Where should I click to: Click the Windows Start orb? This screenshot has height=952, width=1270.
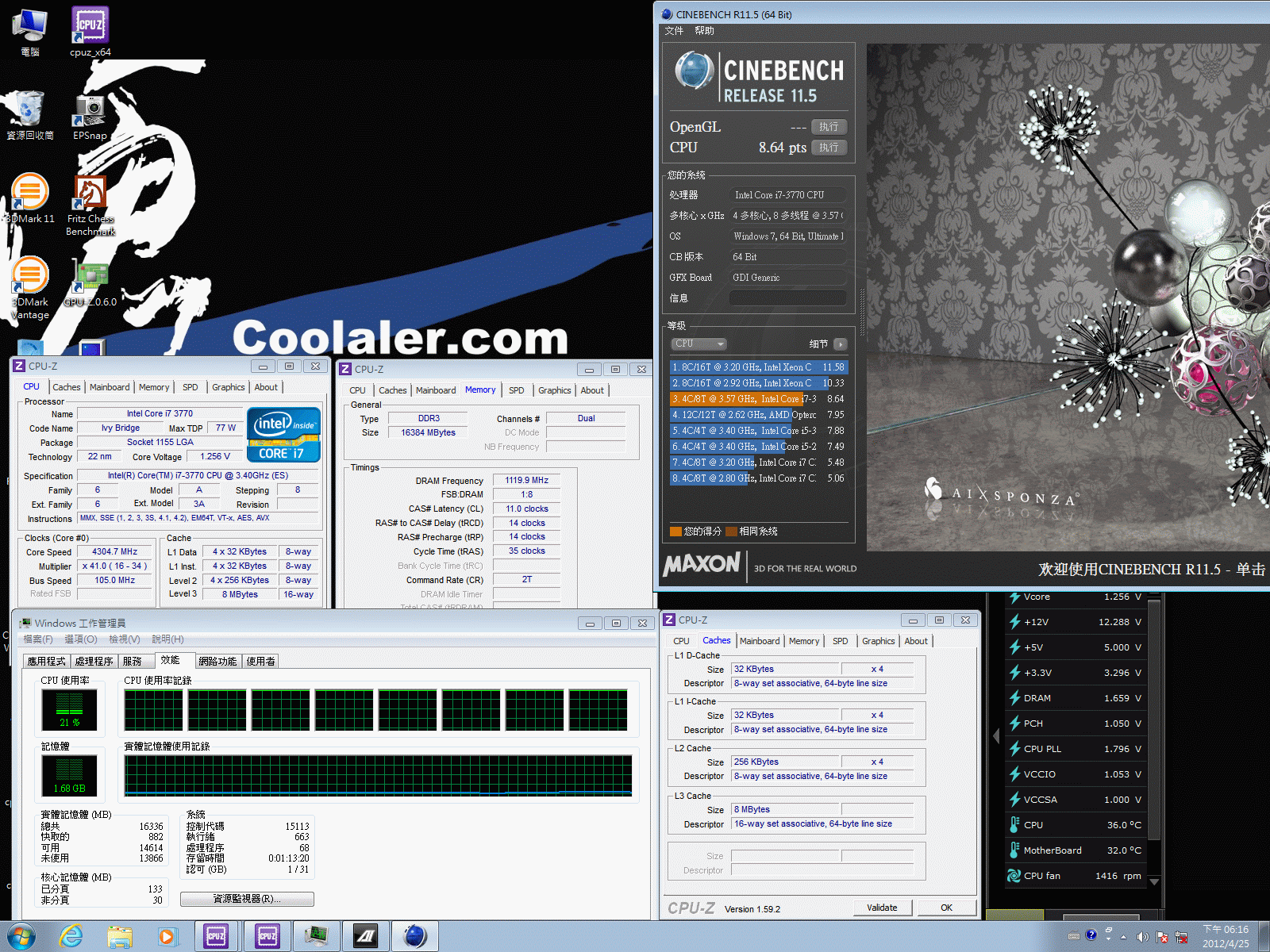click(x=21, y=936)
